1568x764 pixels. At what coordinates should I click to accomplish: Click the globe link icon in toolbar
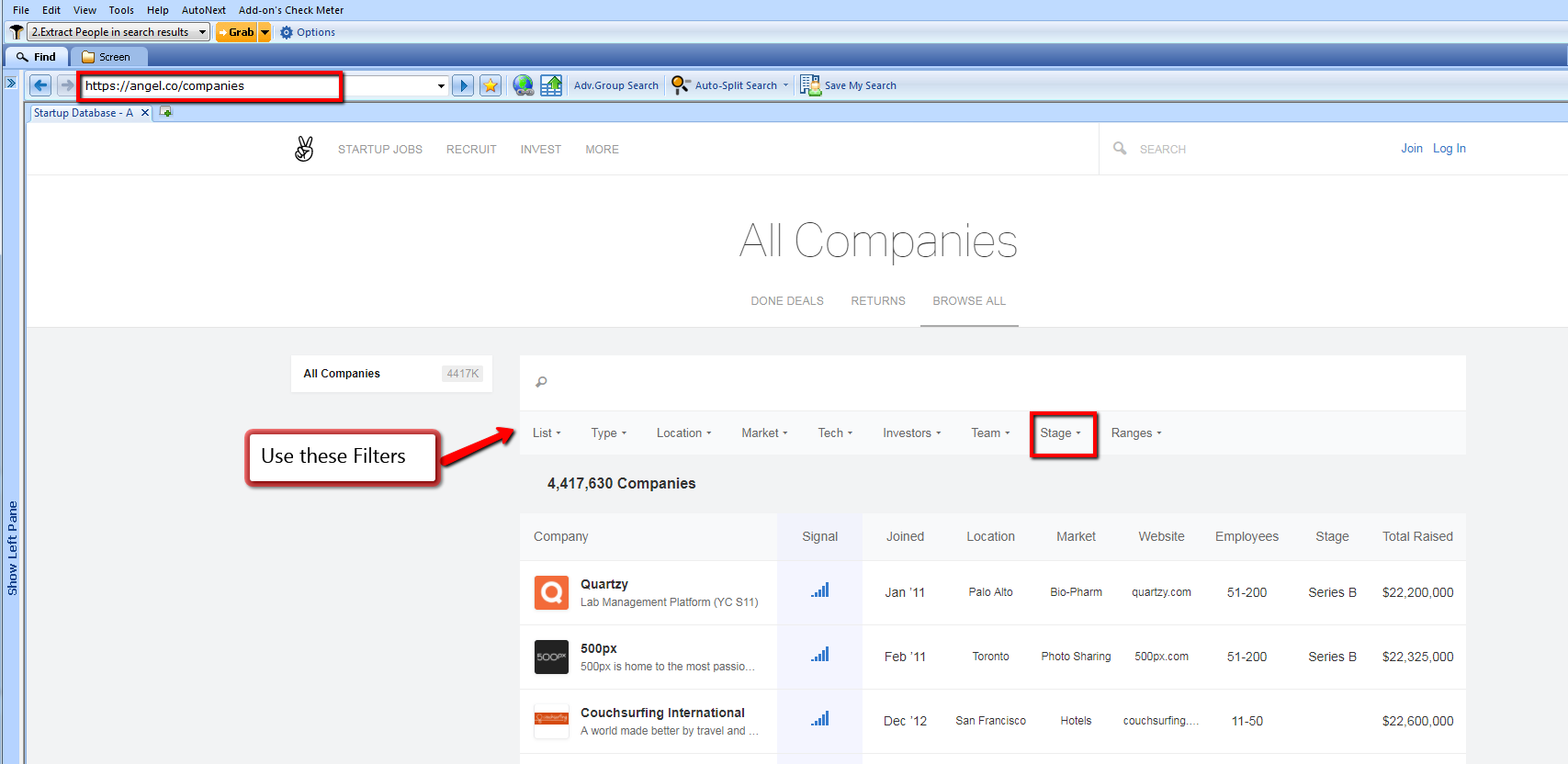[x=524, y=85]
